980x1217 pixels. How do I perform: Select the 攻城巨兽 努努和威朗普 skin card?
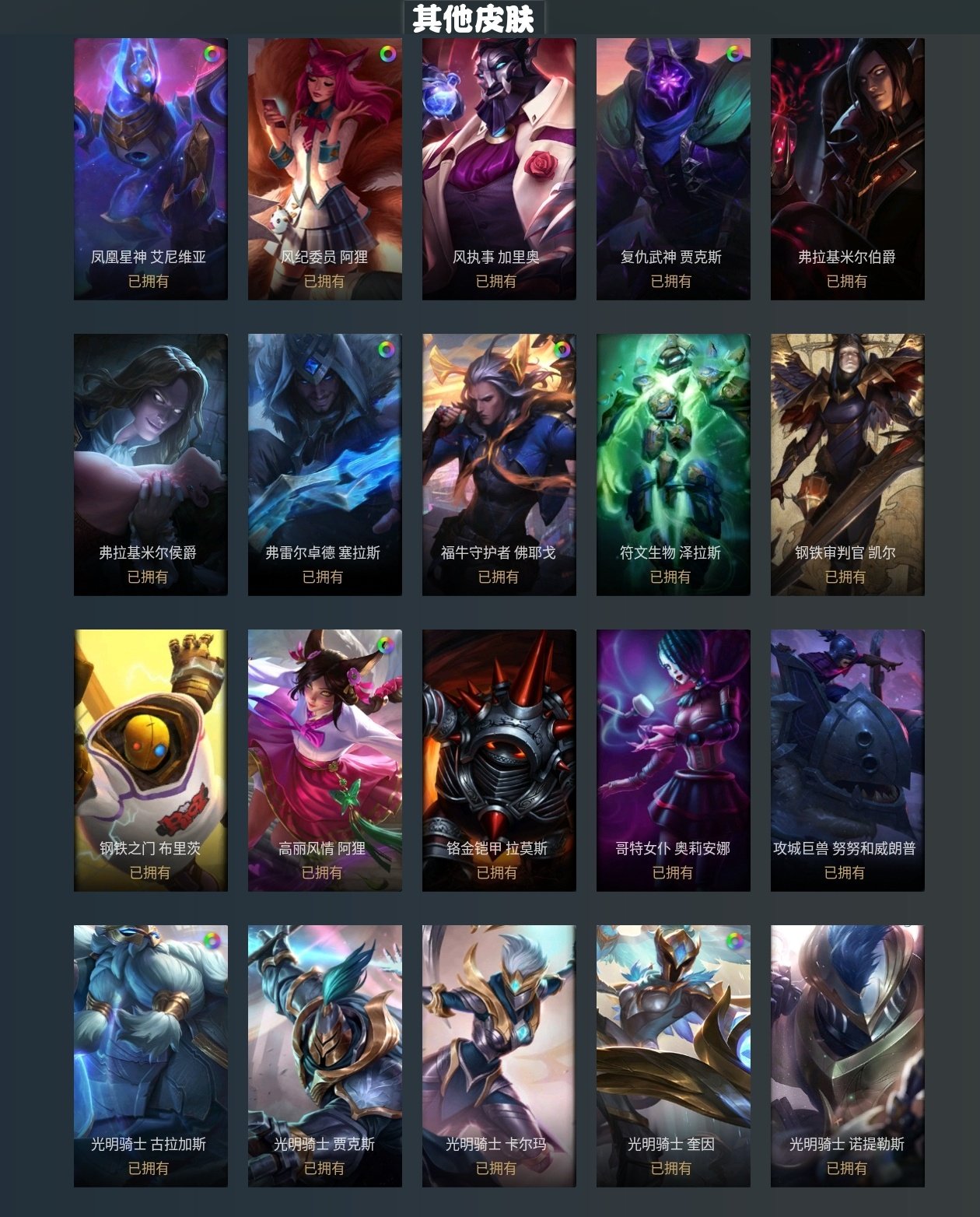[848, 760]
